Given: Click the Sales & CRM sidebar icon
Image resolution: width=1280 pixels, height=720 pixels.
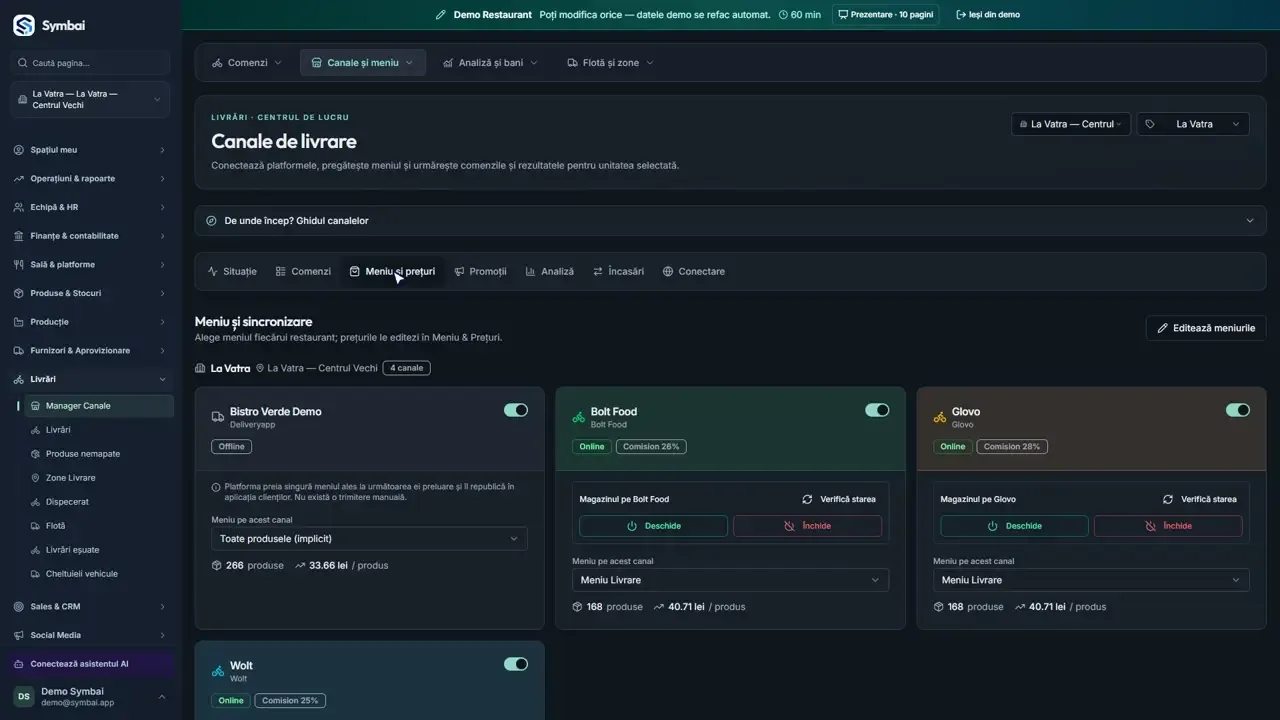Looking at the screenshot, I should point(19,607).
